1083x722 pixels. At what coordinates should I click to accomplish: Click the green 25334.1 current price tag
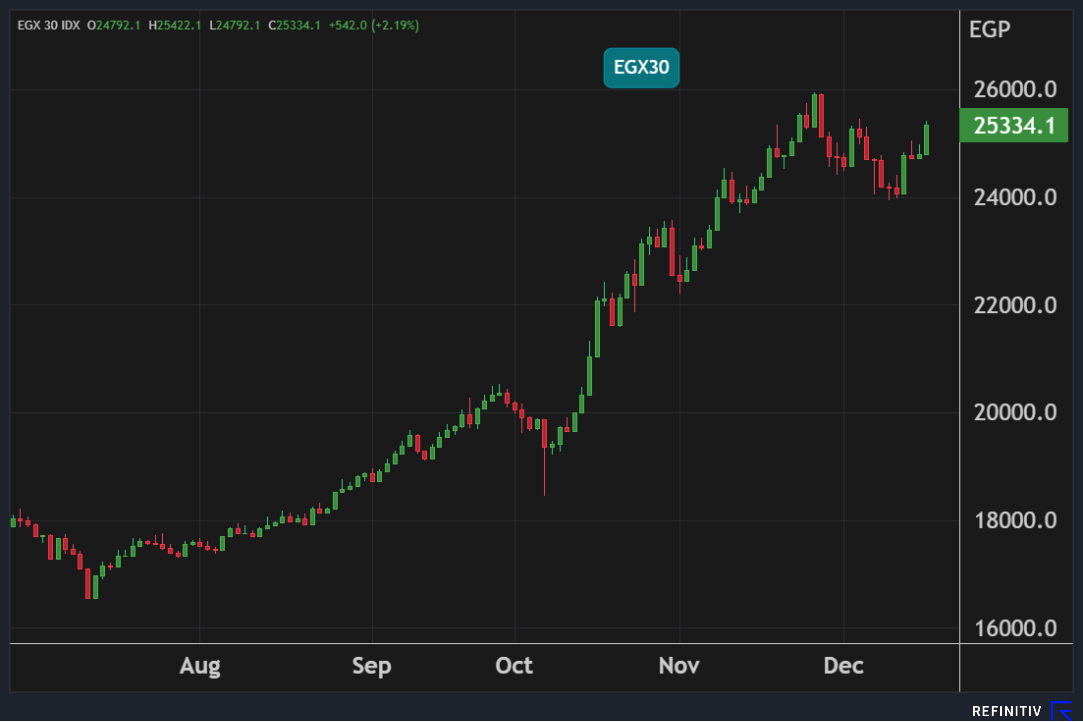(x=1014, y=126)
